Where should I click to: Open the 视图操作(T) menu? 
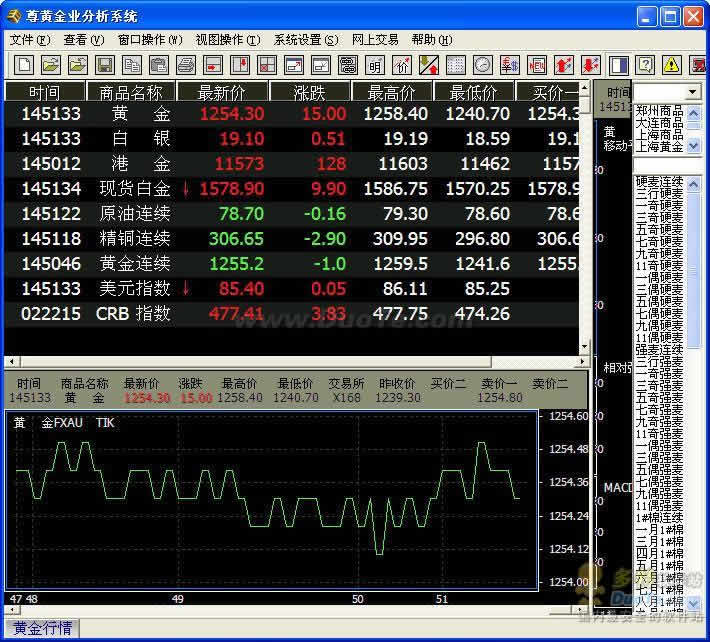click(228, 40)
